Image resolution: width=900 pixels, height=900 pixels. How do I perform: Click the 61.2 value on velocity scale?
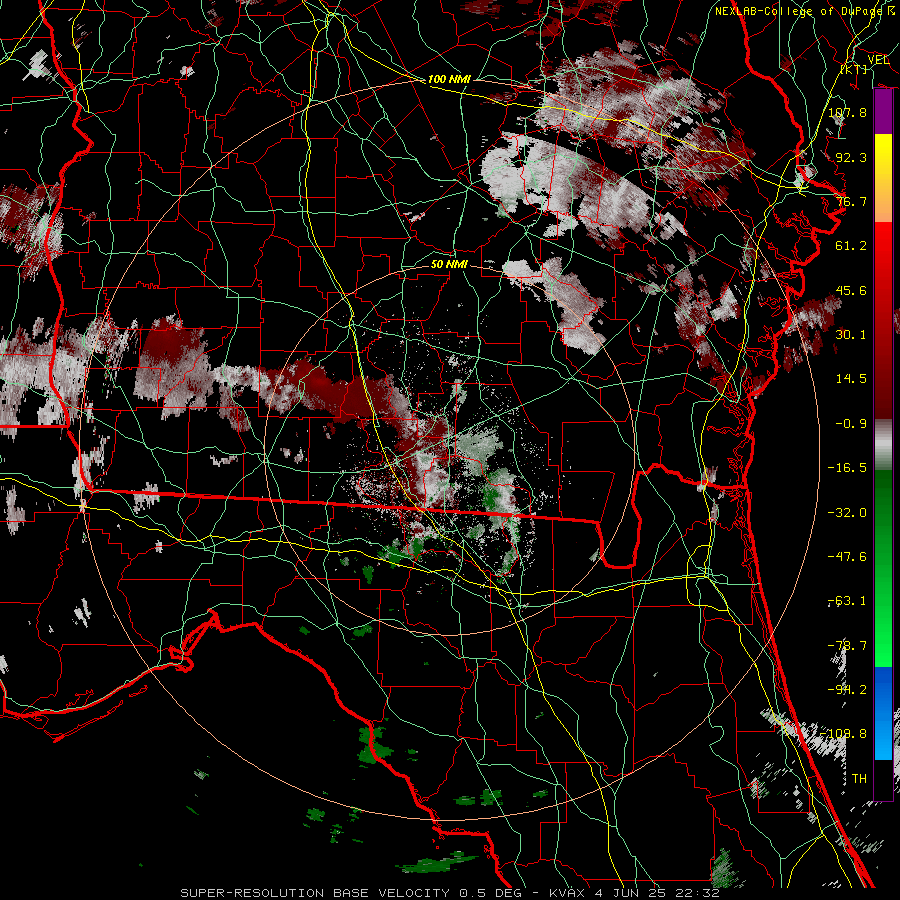tap(851, 246)
